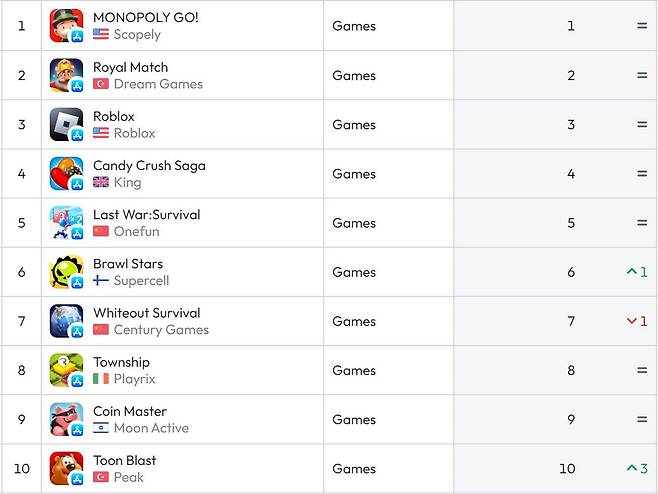Select the Roblox app icon
The height and width of the screenshot is (494, 658).
pyautogui.click(x=66, y=125)
